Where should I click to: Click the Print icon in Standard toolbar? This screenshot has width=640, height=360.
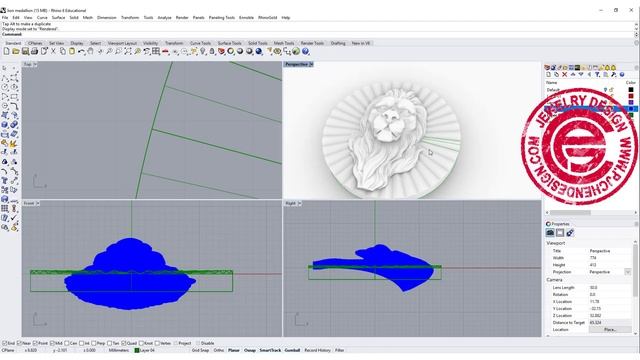tap(34, 51)
